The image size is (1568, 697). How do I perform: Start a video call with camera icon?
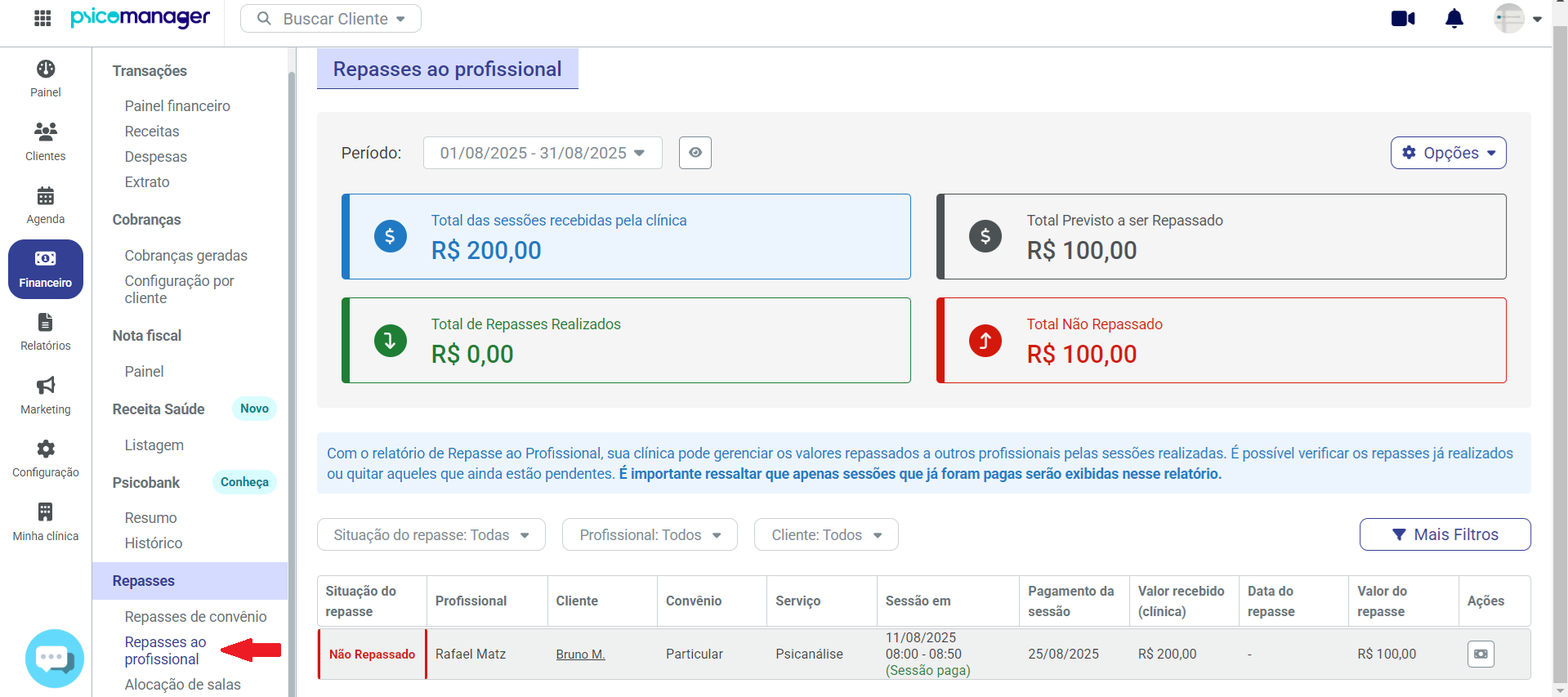[x=1403, y=18]
